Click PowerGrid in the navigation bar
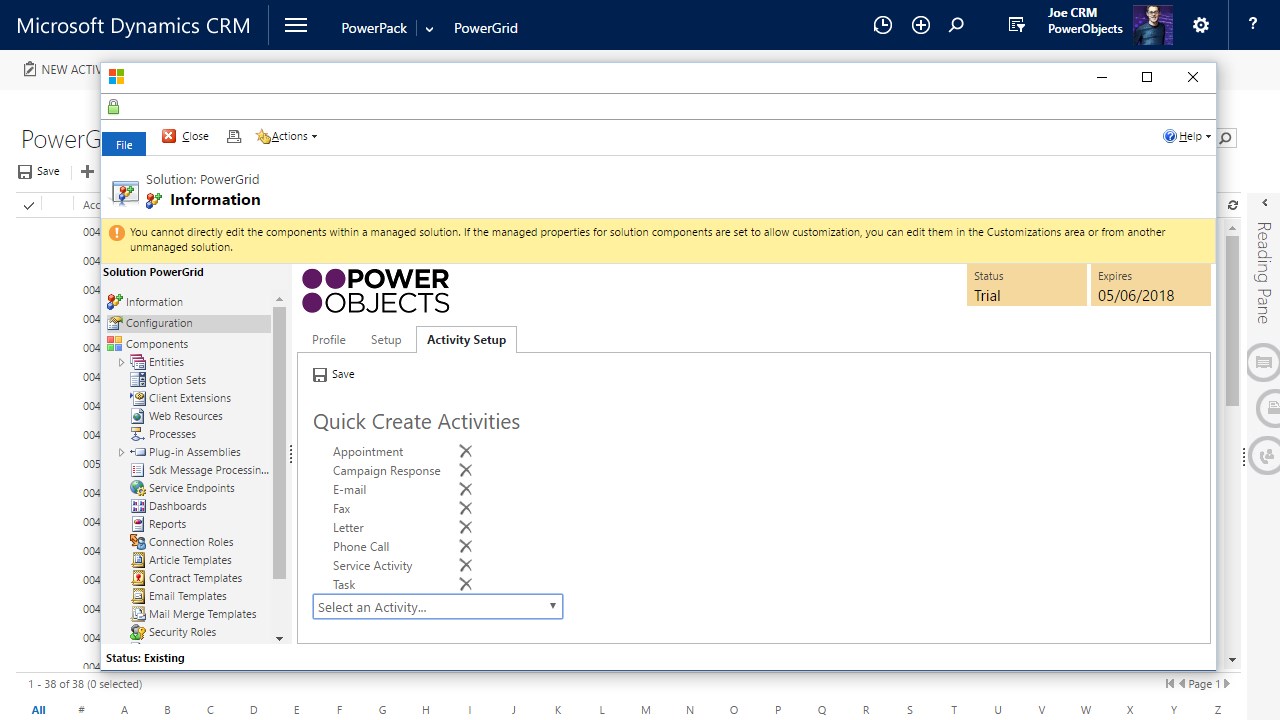The height and width of the screenshot is (720, 1280). point(486,28)
